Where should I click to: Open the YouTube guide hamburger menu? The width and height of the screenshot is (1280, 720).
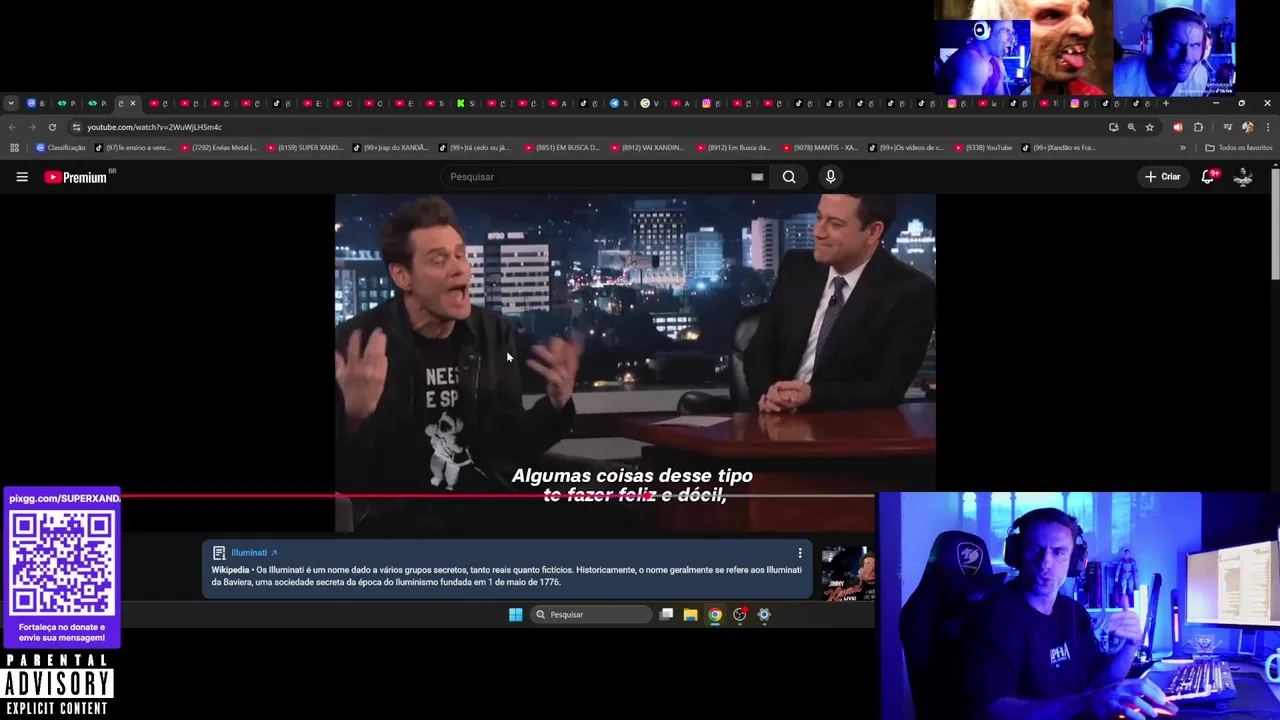[22, 177]
